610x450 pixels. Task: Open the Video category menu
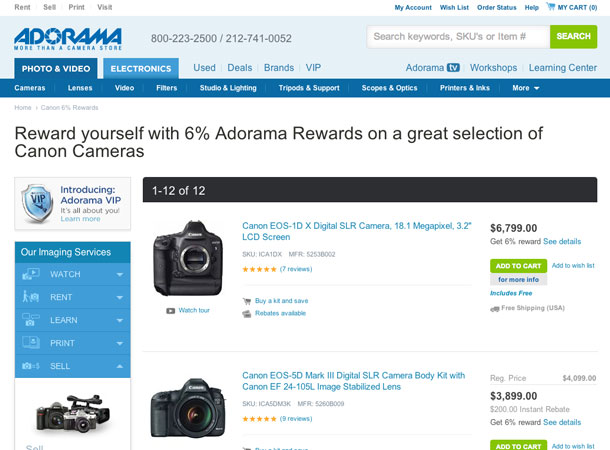click(x=124, y=88)
